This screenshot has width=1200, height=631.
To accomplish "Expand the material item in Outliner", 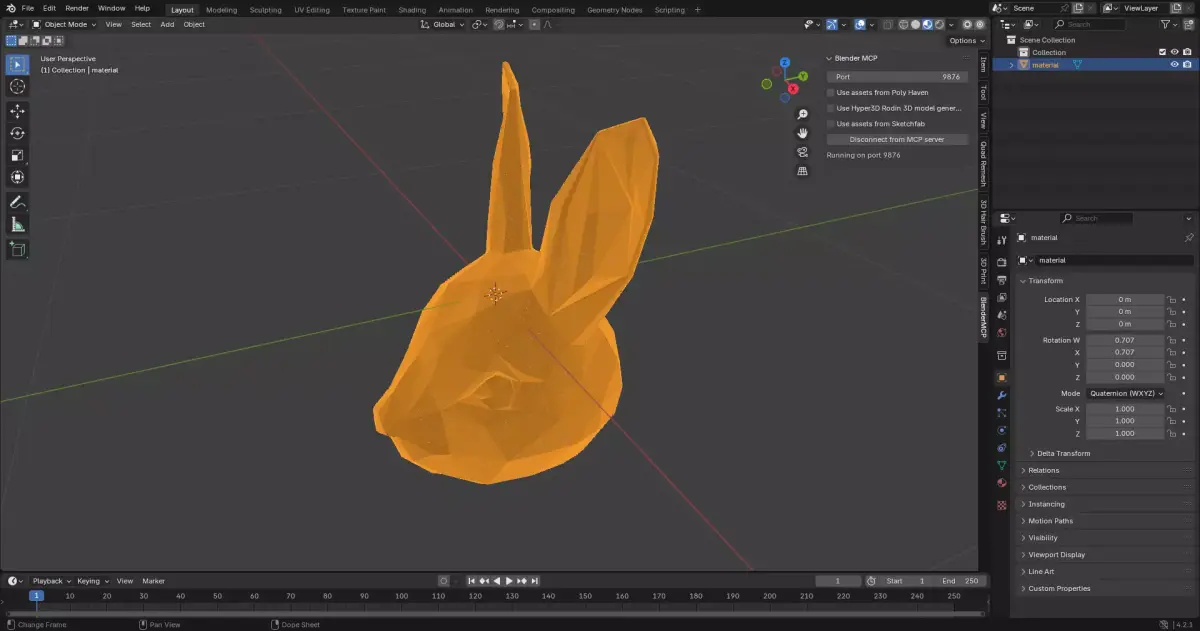I will [1011, 65].
